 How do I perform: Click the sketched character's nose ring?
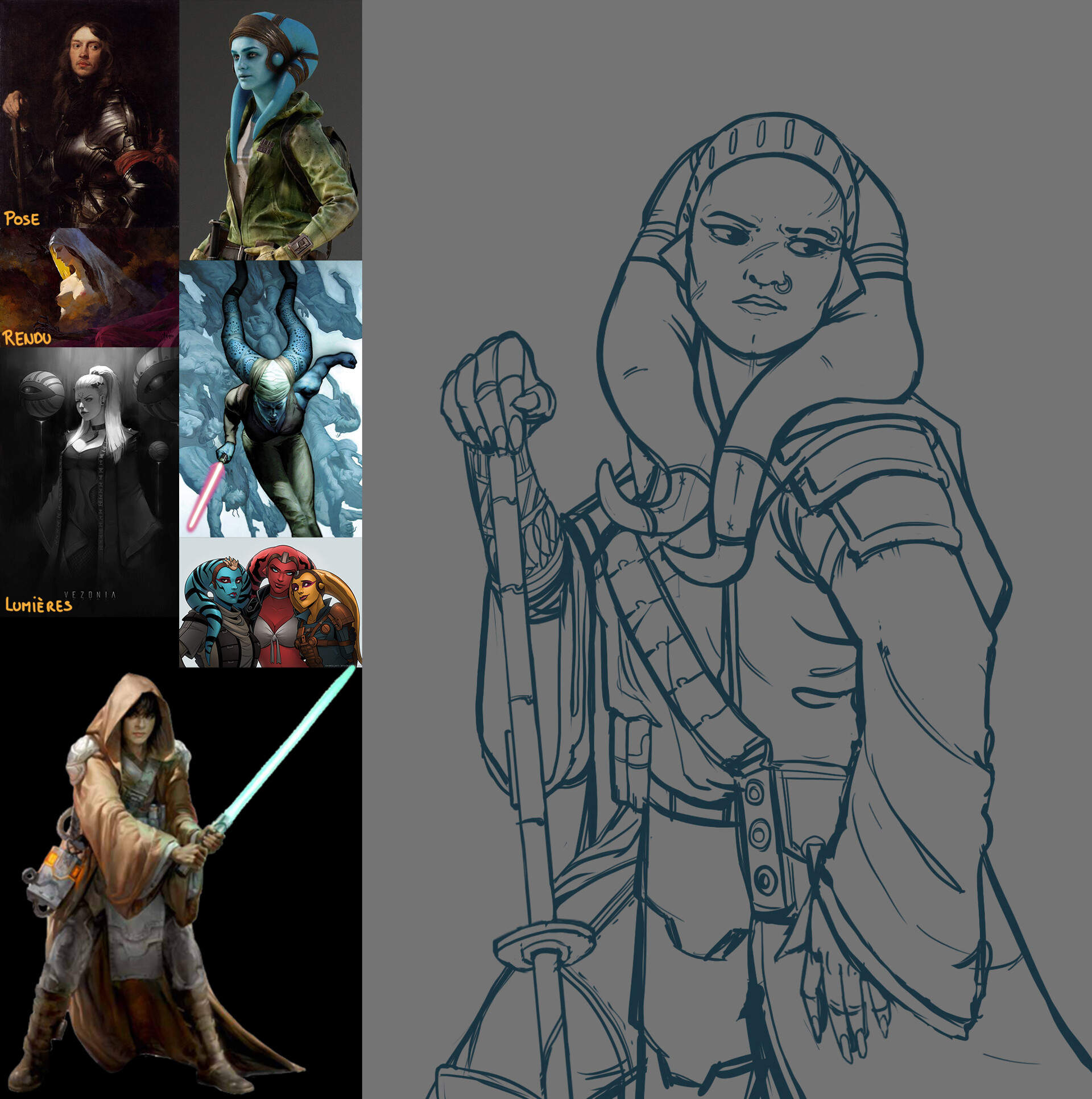[x=784, y=286]
